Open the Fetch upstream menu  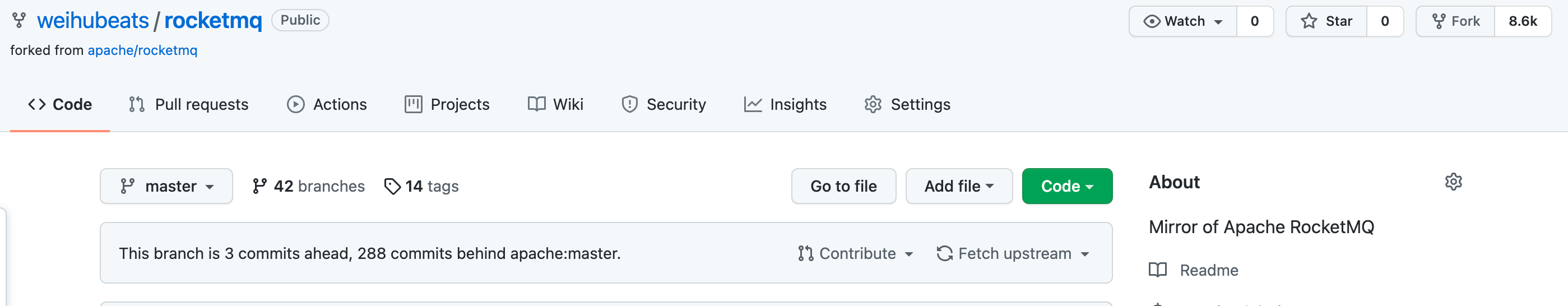1013,253
